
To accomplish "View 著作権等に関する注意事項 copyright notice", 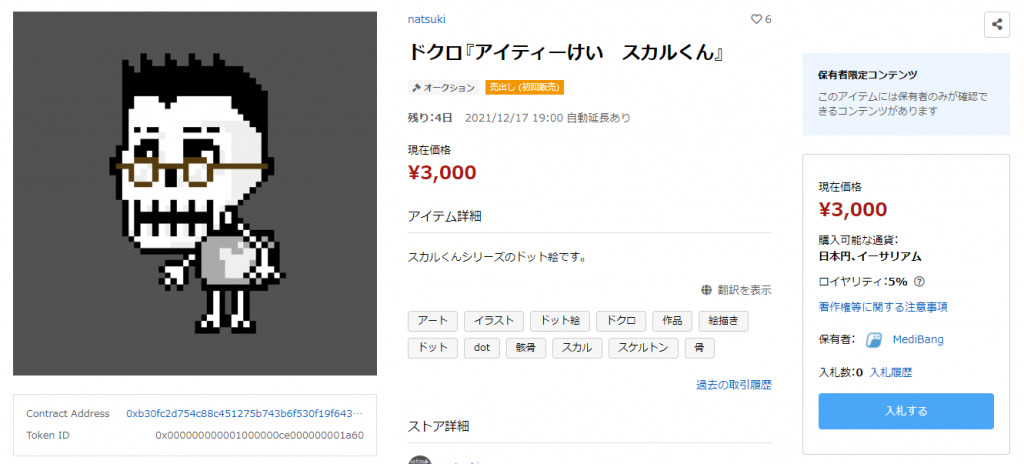I will [x=883, y=307].
